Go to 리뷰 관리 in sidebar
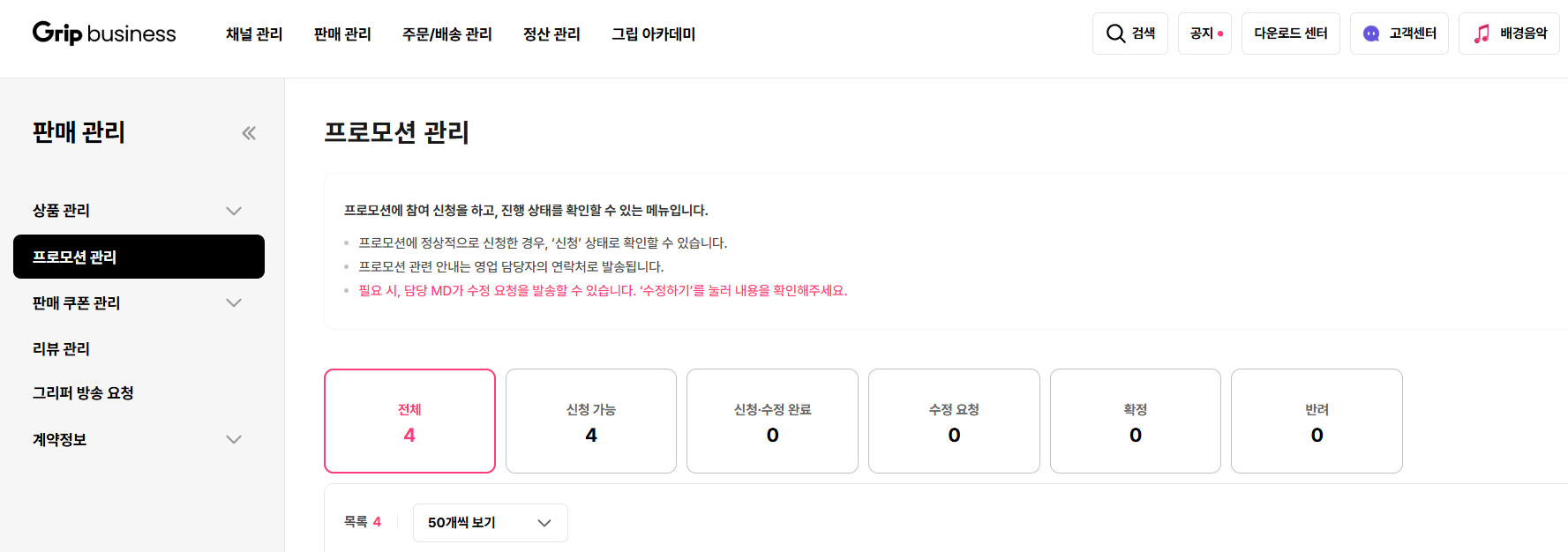Viewport: 1568px width, 552px height. [x=61, y=349]
